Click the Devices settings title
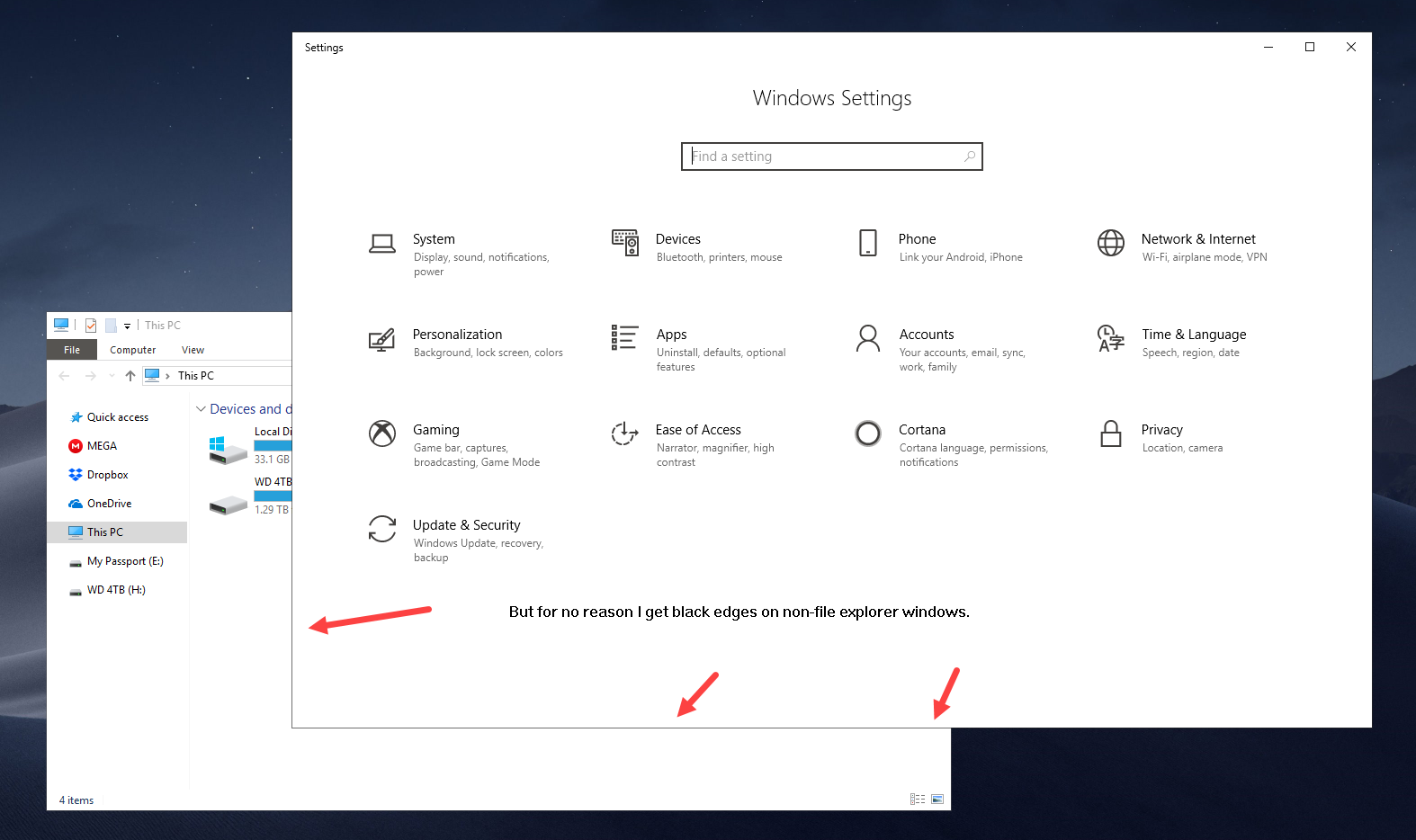 [x=678, y=239]
